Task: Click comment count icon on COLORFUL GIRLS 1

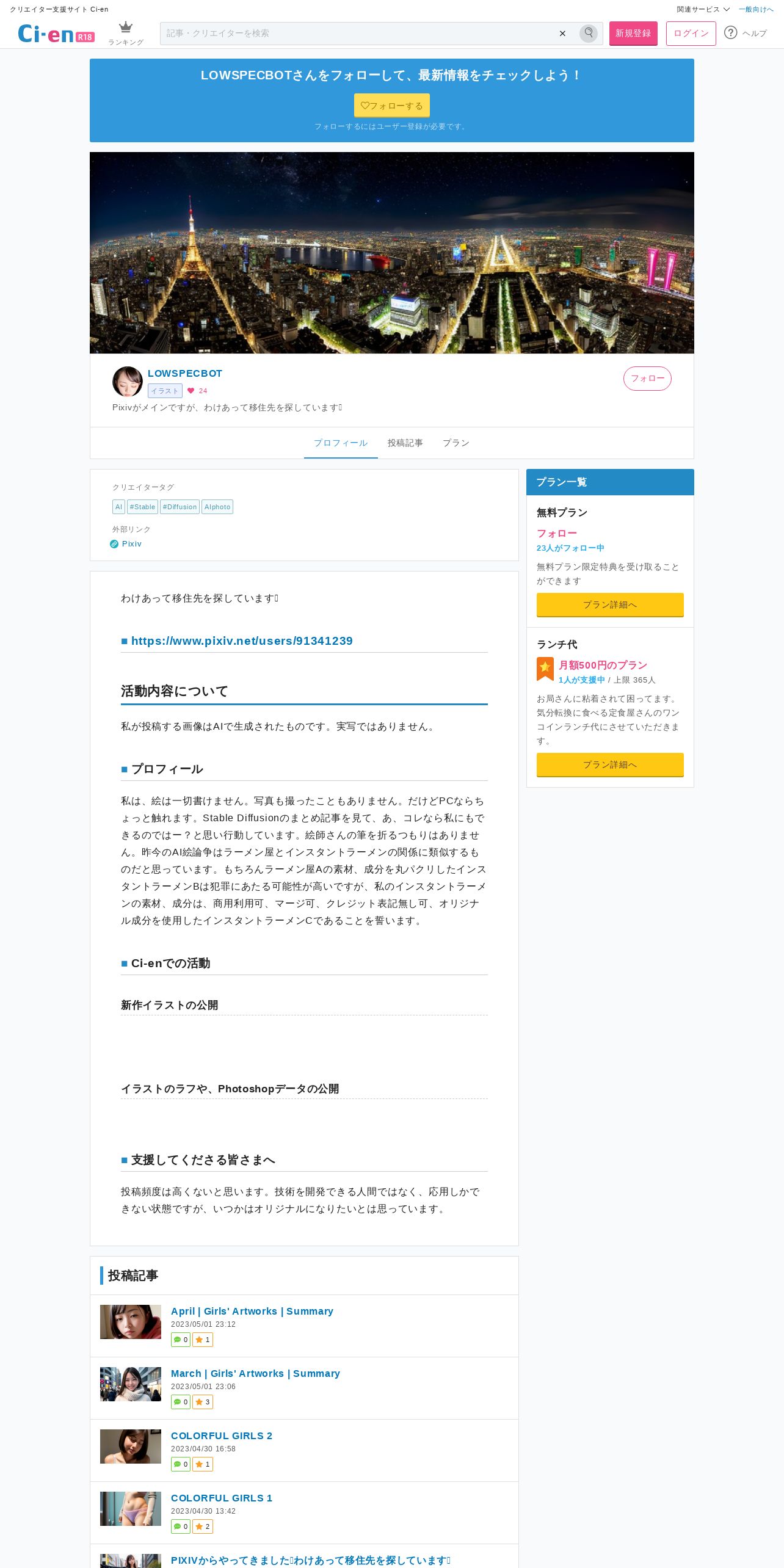Action: click(181, 1526)
